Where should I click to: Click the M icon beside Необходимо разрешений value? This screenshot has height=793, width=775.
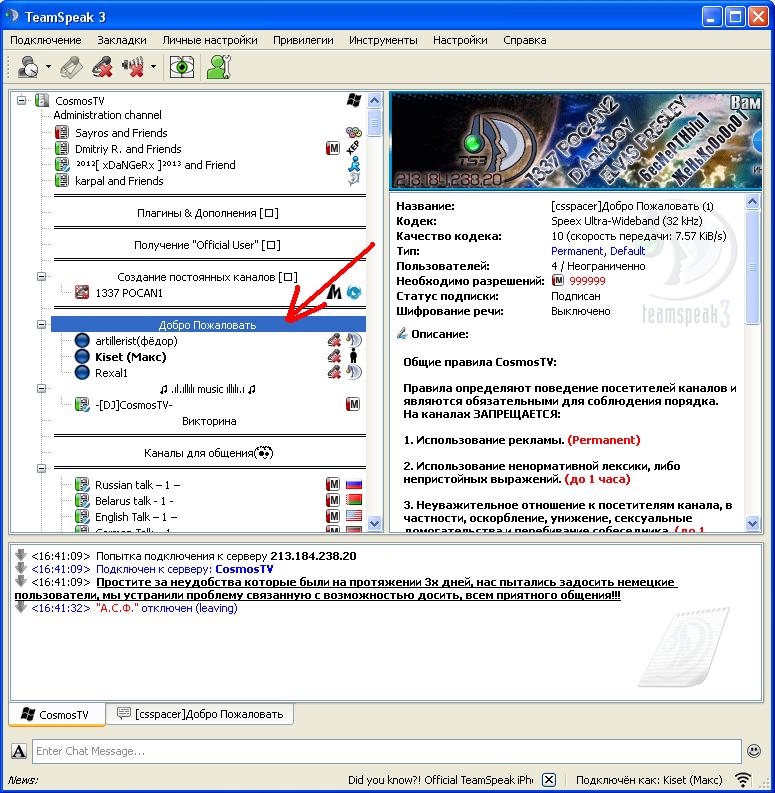557,280
